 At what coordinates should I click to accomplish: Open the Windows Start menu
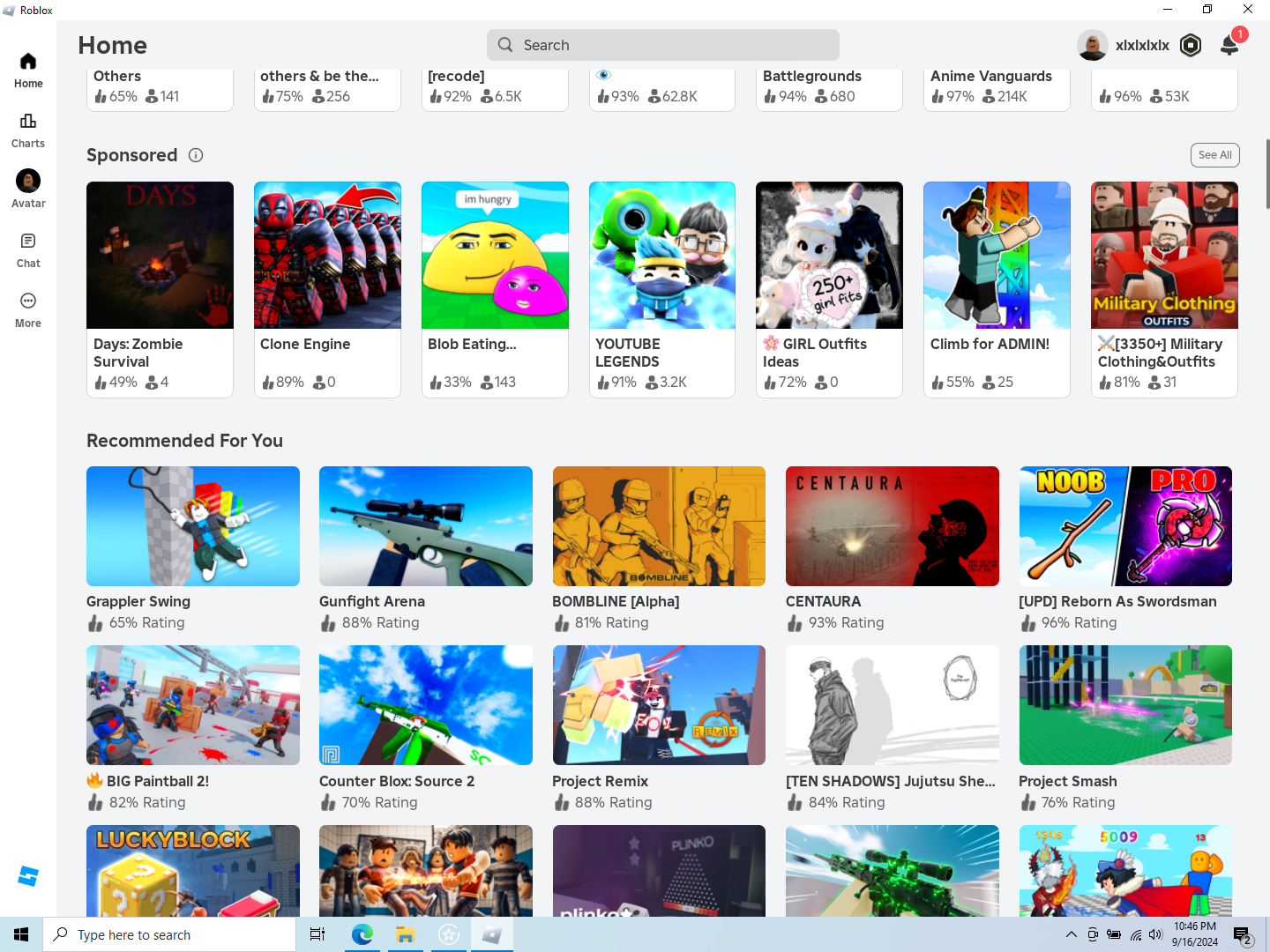coord(21,934)
